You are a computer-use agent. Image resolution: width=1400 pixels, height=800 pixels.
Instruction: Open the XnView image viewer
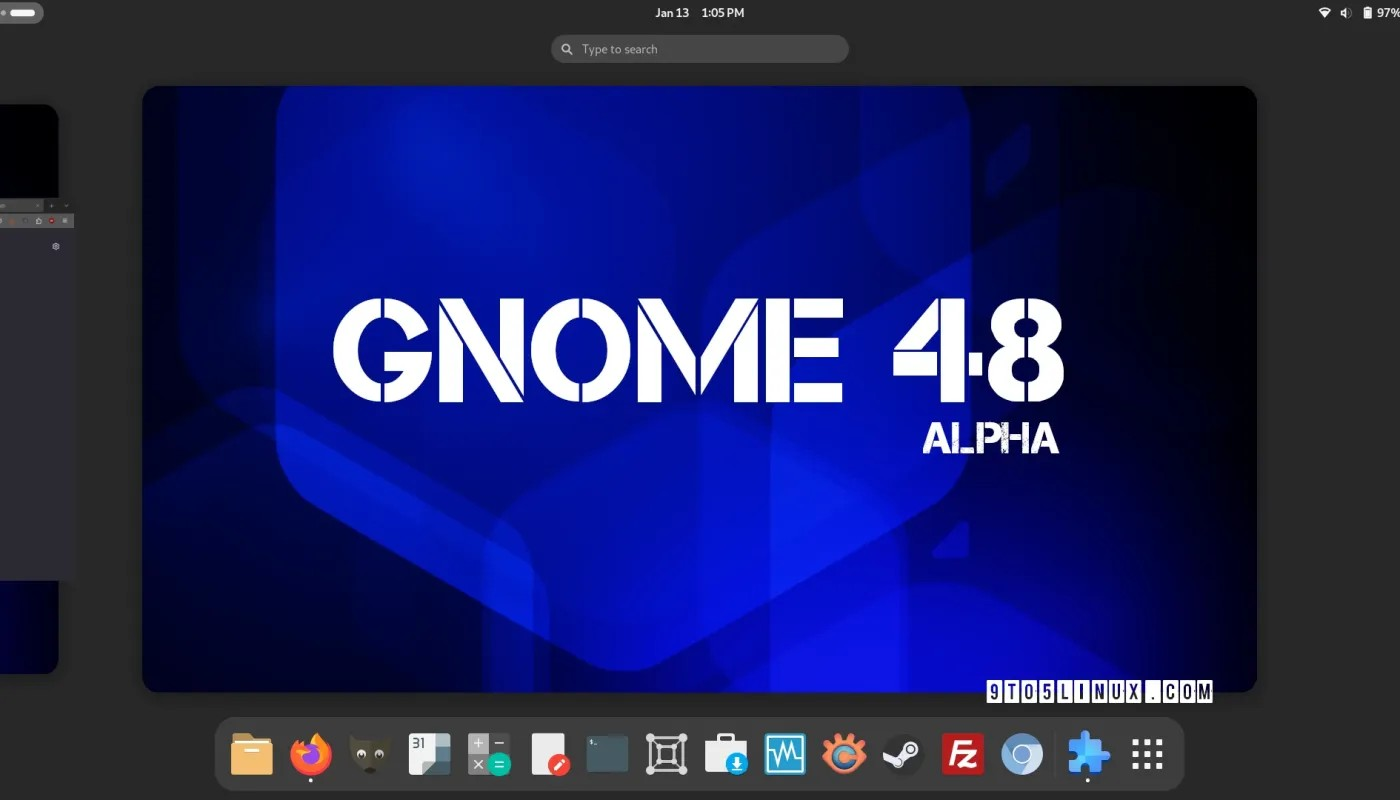point(843,754)
